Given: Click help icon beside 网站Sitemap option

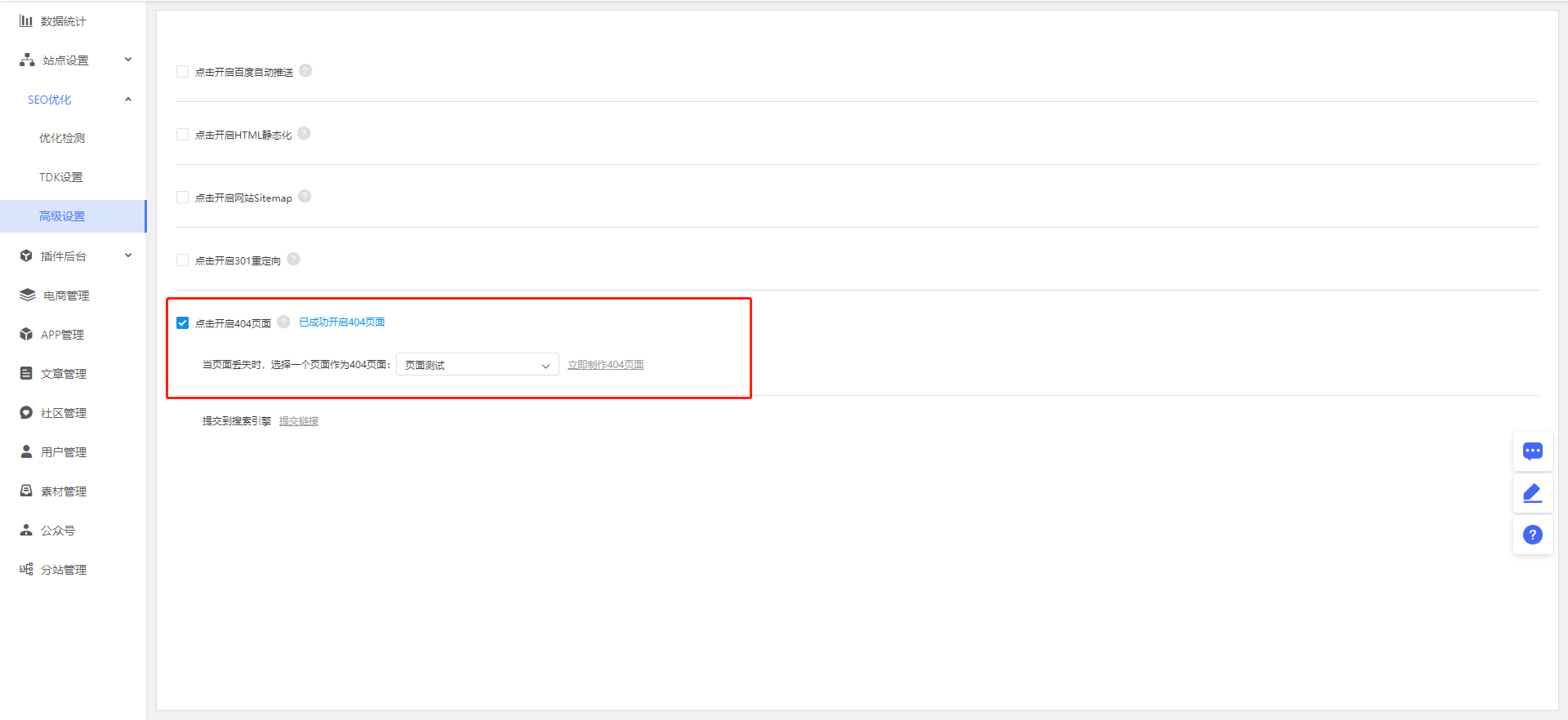Looking at the screenshot, I should click(305, 197).
